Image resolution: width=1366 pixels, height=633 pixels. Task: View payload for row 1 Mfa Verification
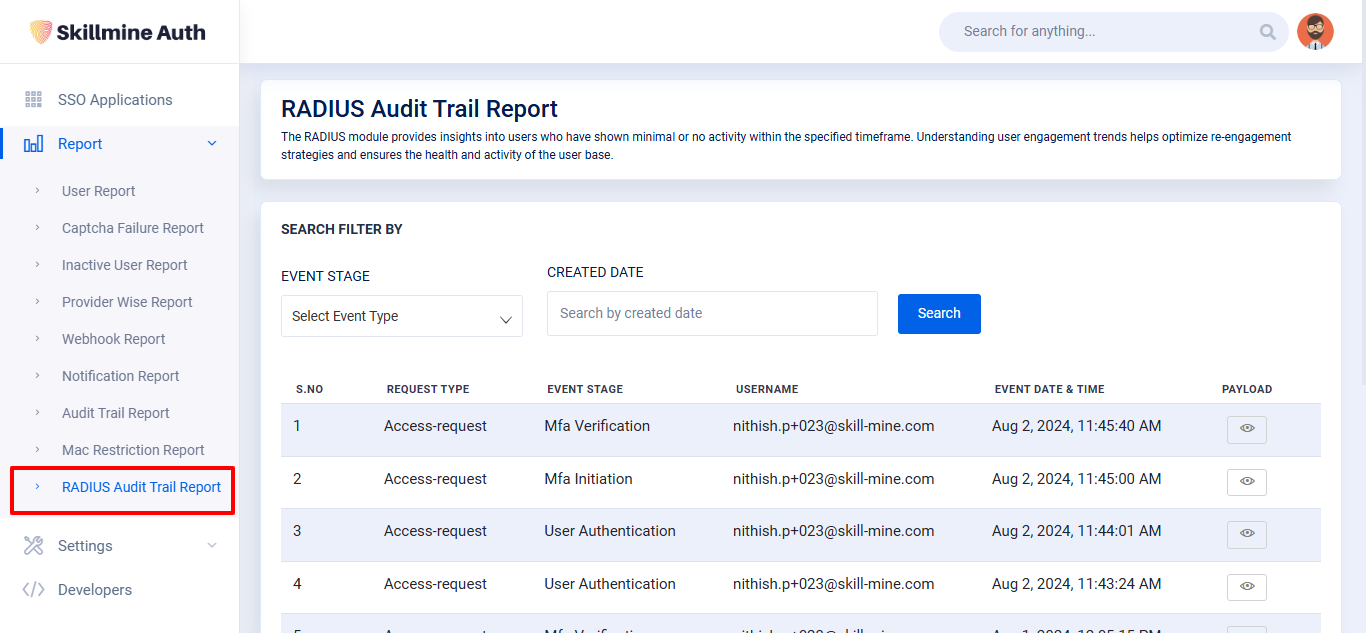(x=1246, y=429)
